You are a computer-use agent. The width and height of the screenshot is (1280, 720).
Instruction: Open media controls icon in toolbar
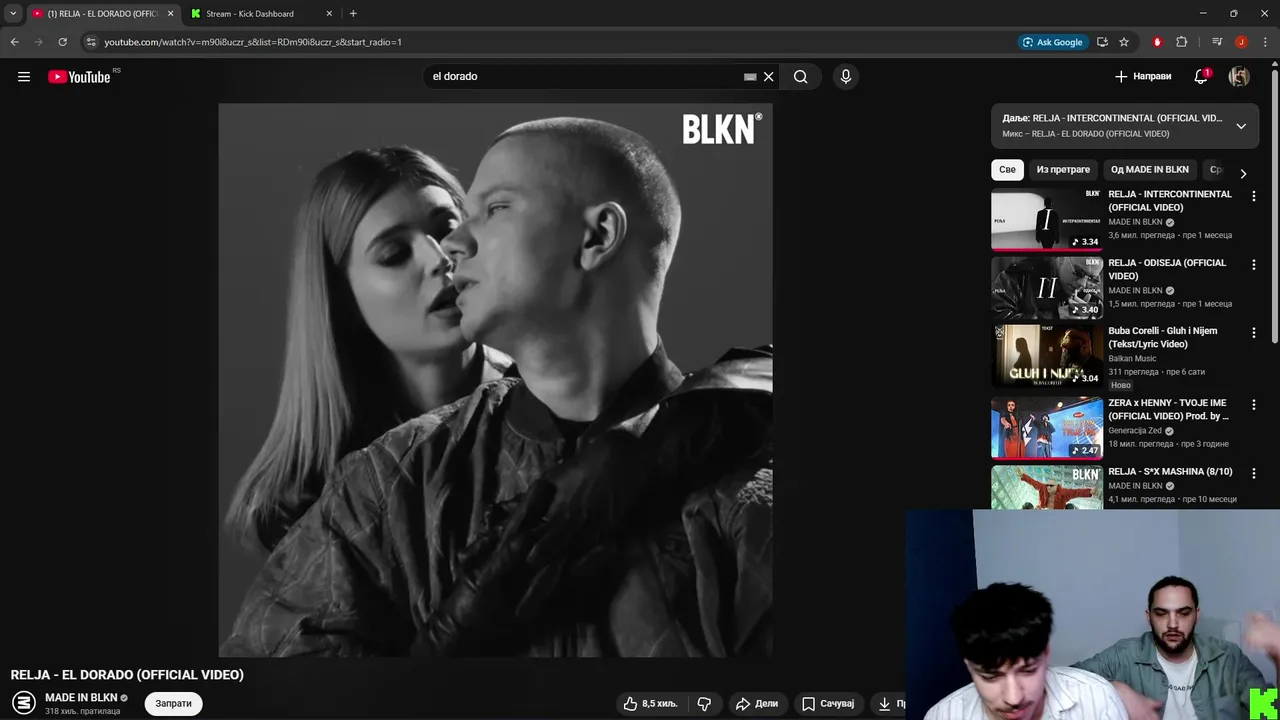point(1217,42)
